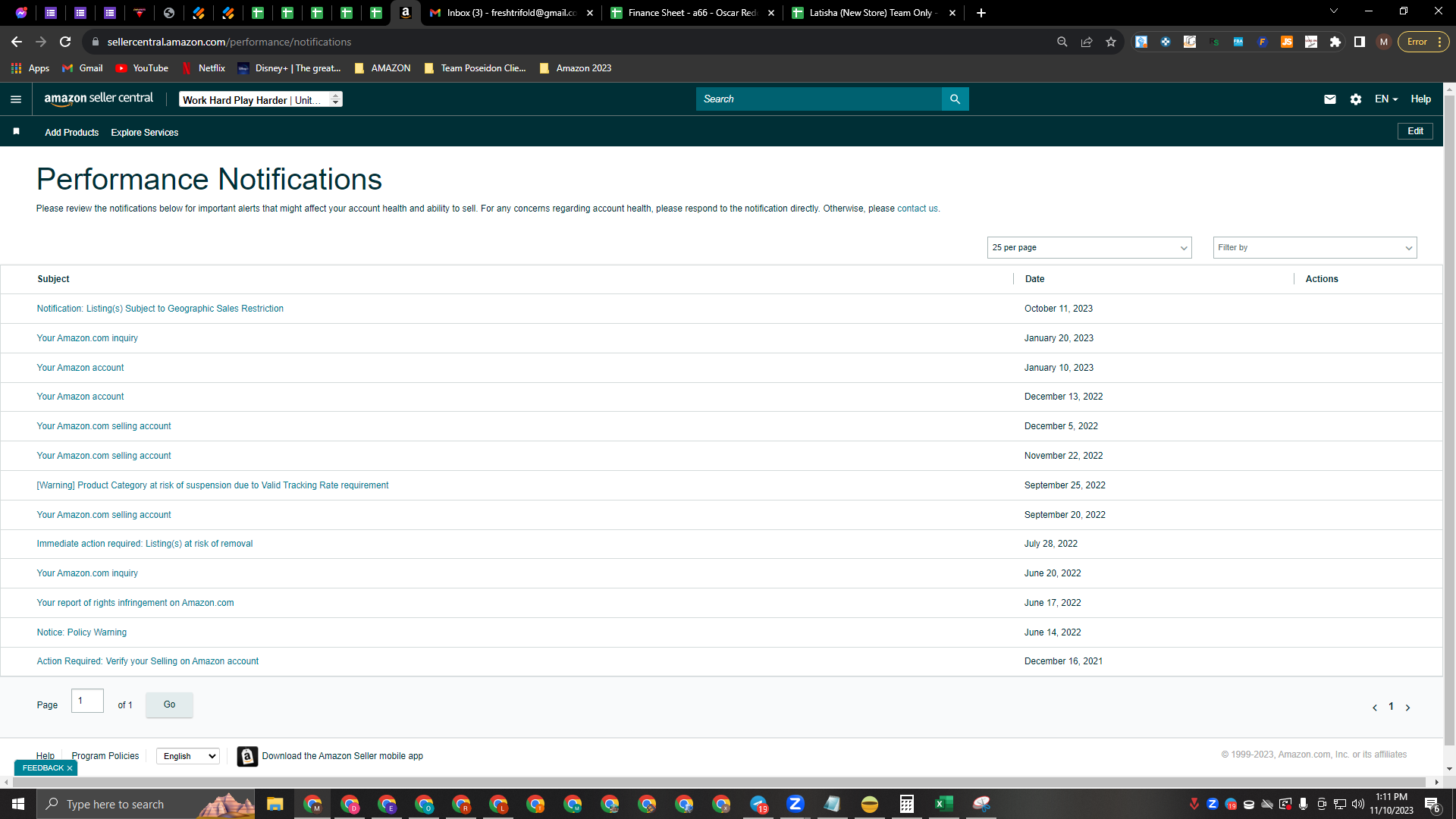
Task: Switch to the Finance Sheet tab
Action: click(x=691, y=13)
